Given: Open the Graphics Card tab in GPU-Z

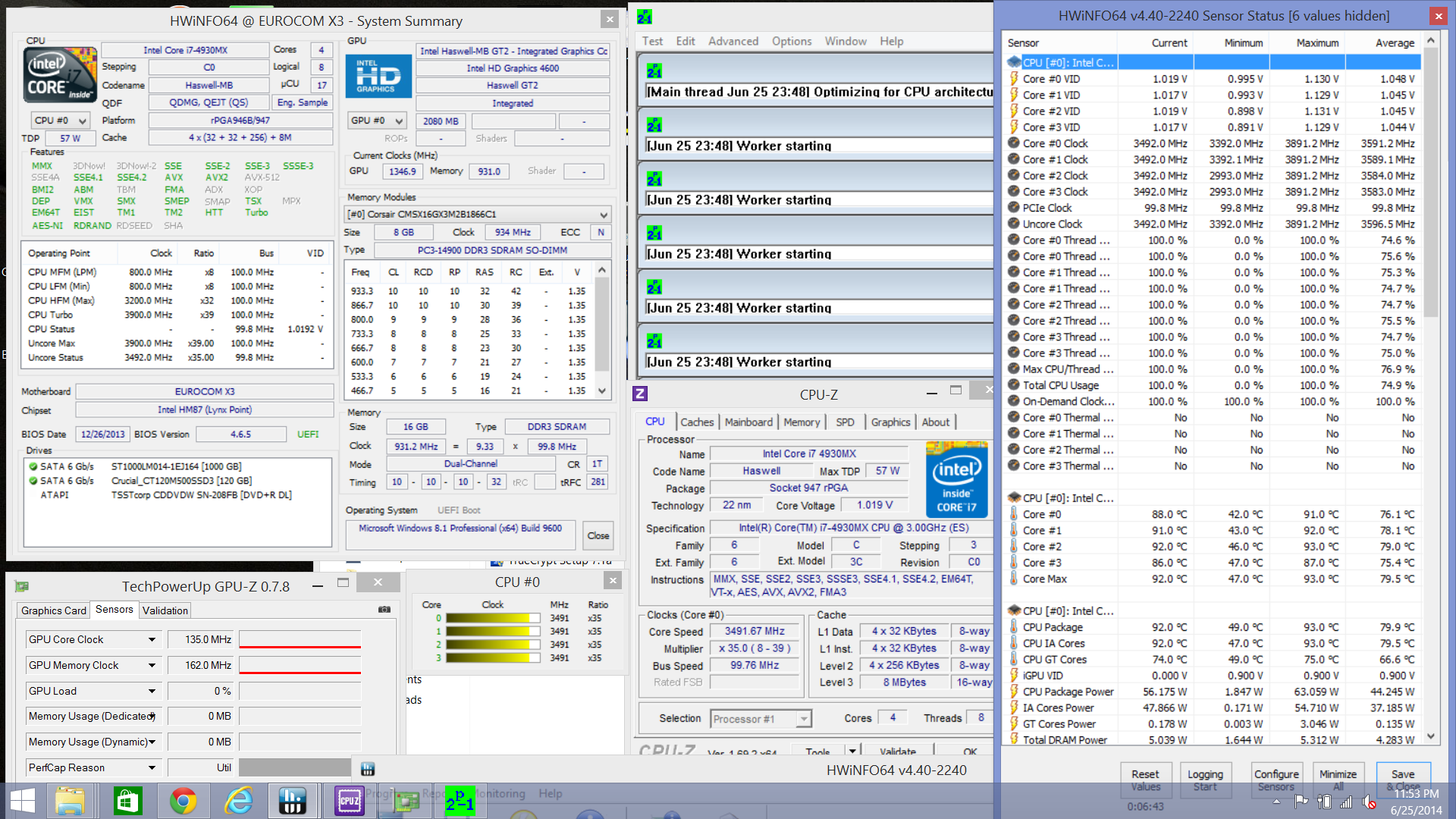Looking at the screenshot, I should (x=54, y=610).
